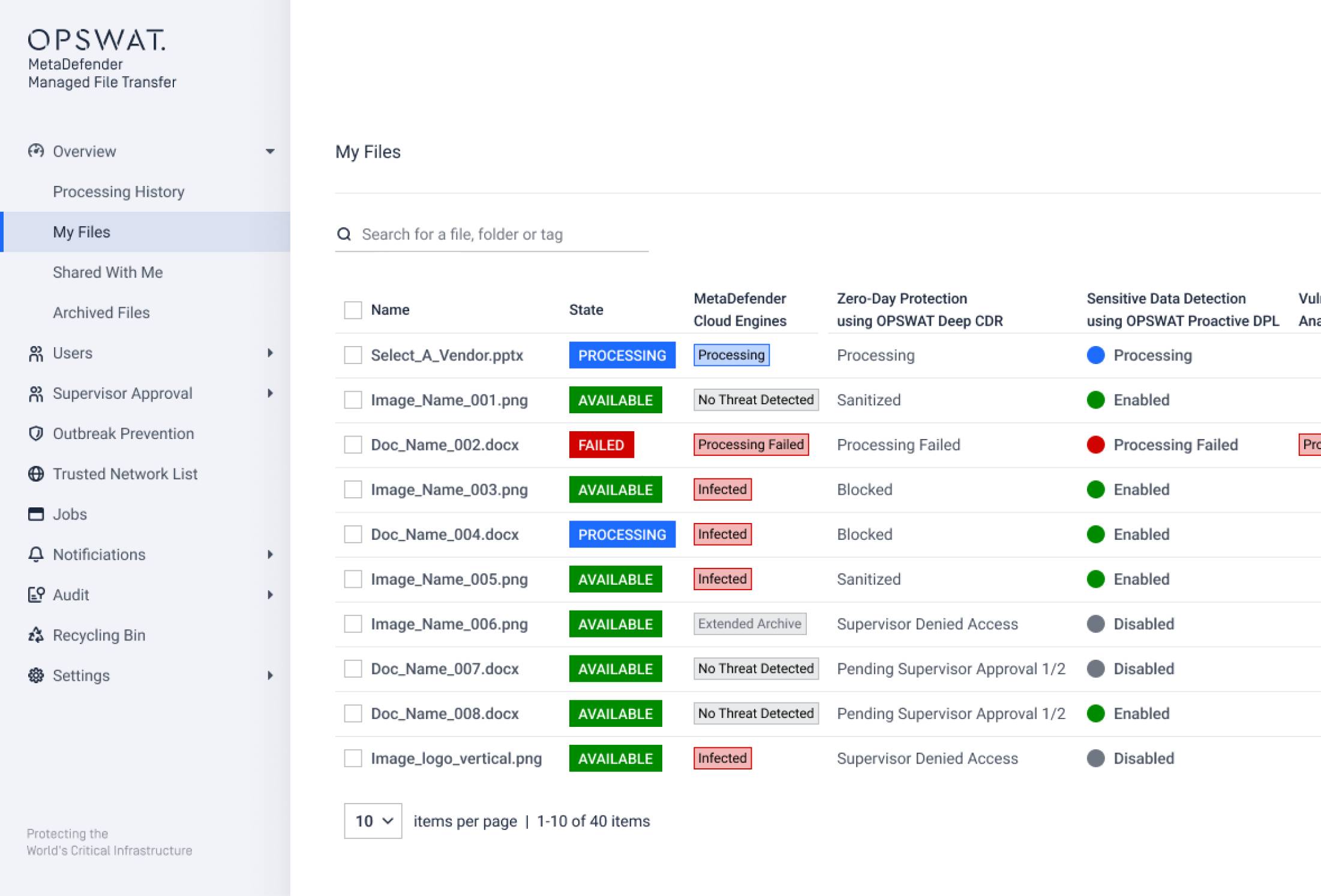Click red Processing Failed dot for Doc_Name_002.docx
The height and width of the screenshot is (896, 1321).
tap(1095, 444)
